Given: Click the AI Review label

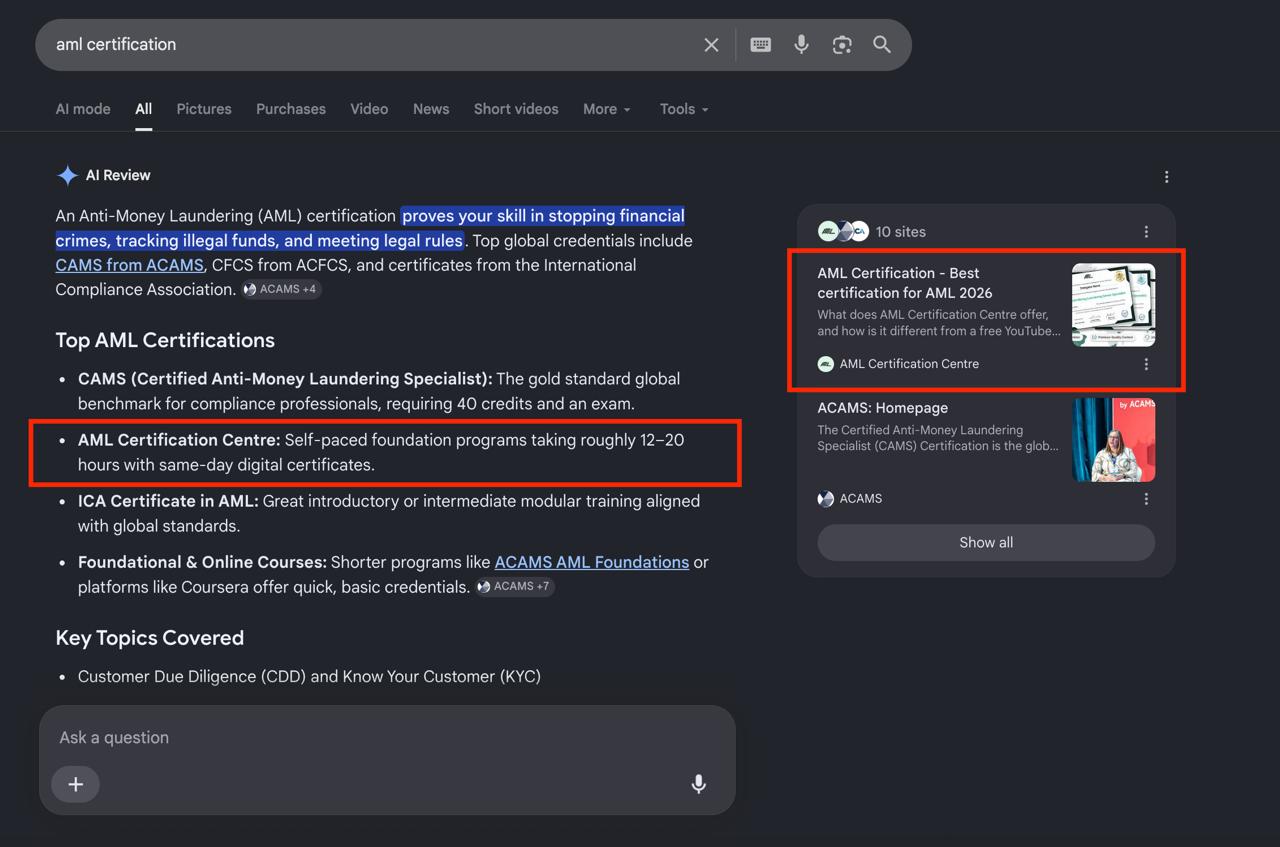Looking at the screenshot, I should click(x=118, y=175).
